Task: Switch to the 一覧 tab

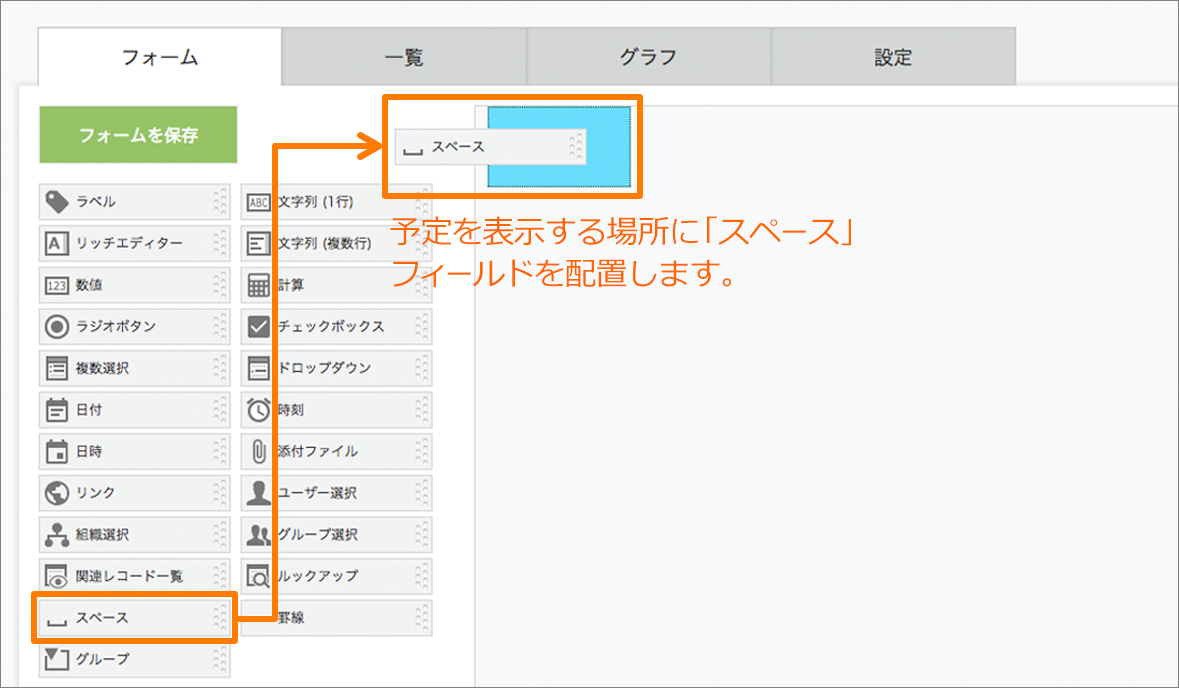Action: [x=406, y=57]
